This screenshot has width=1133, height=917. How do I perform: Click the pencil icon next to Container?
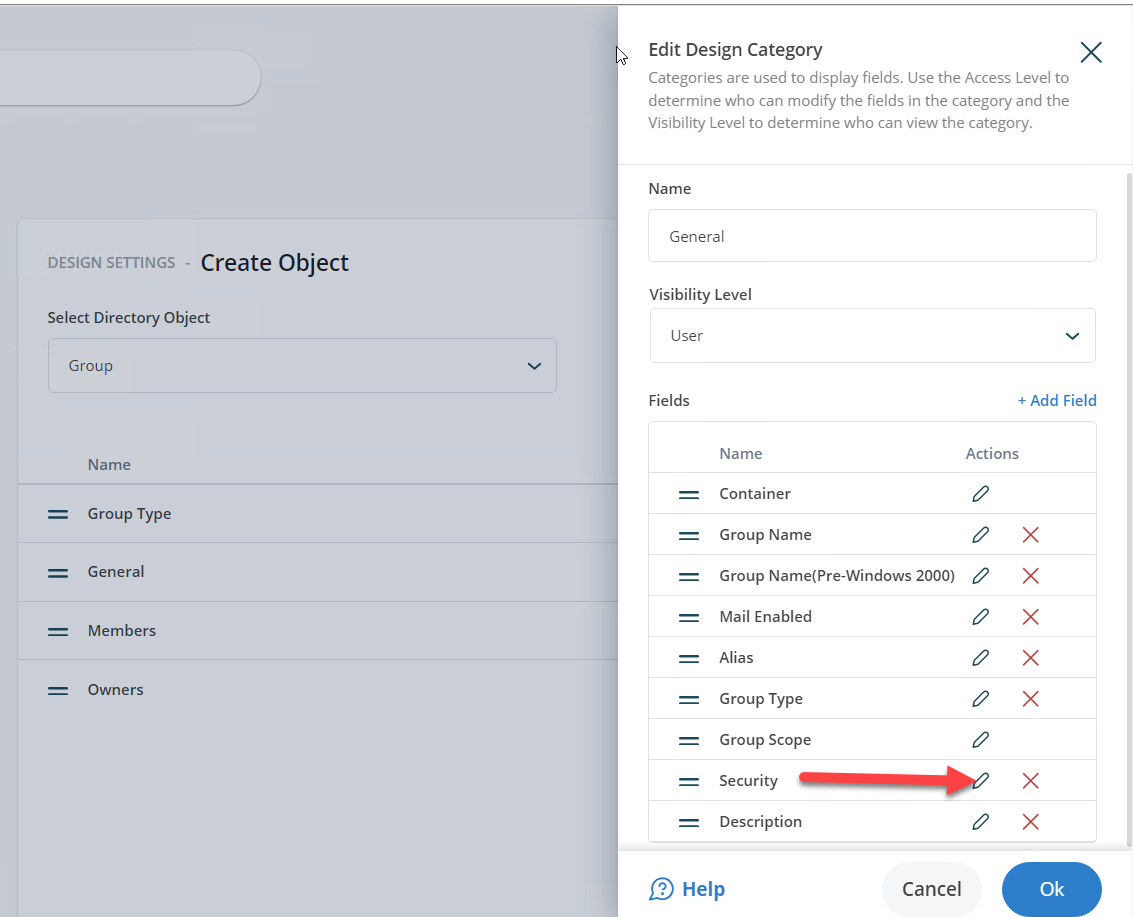tap(980, 493)
